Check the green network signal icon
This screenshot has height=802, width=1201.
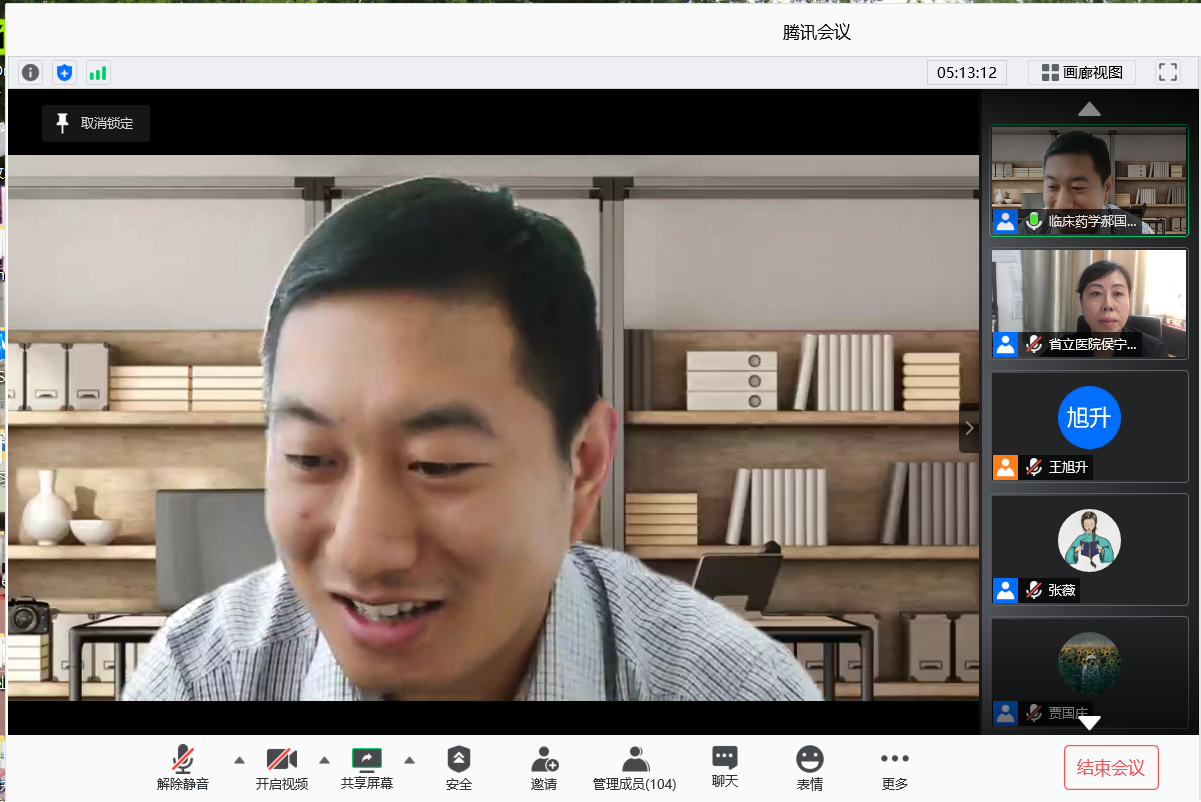coord(97,72)
